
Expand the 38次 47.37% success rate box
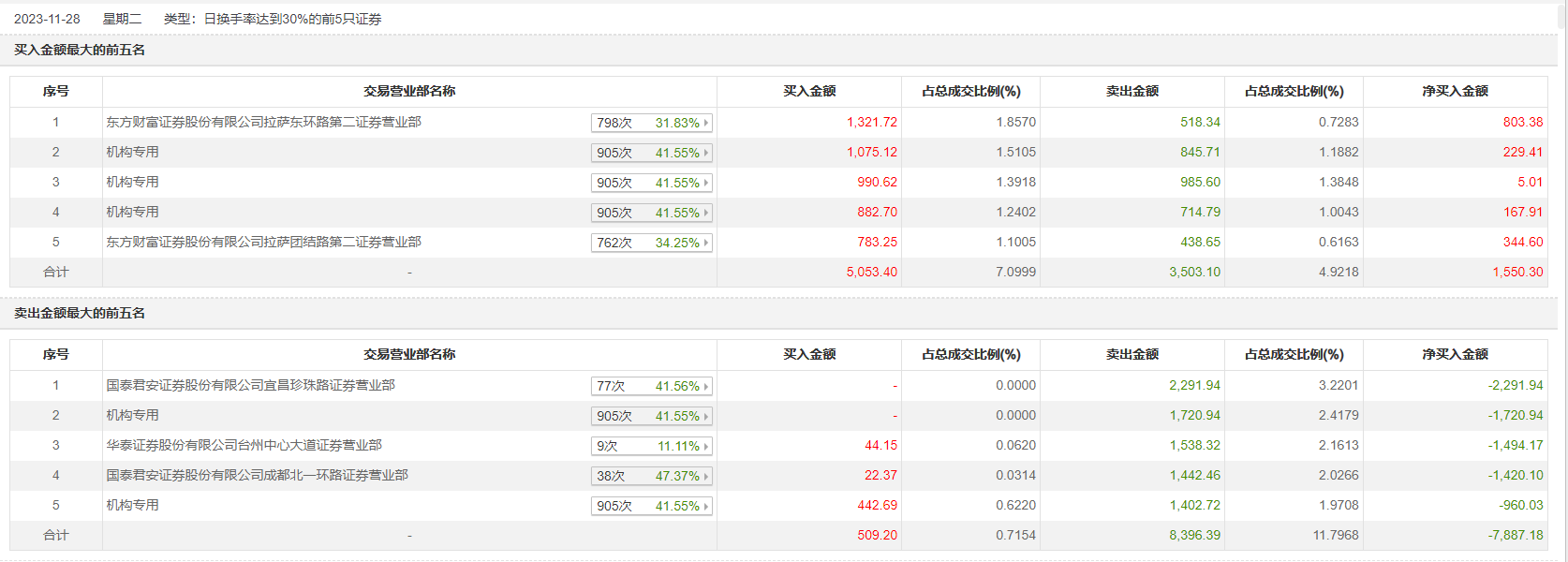[x=652, y=476]
